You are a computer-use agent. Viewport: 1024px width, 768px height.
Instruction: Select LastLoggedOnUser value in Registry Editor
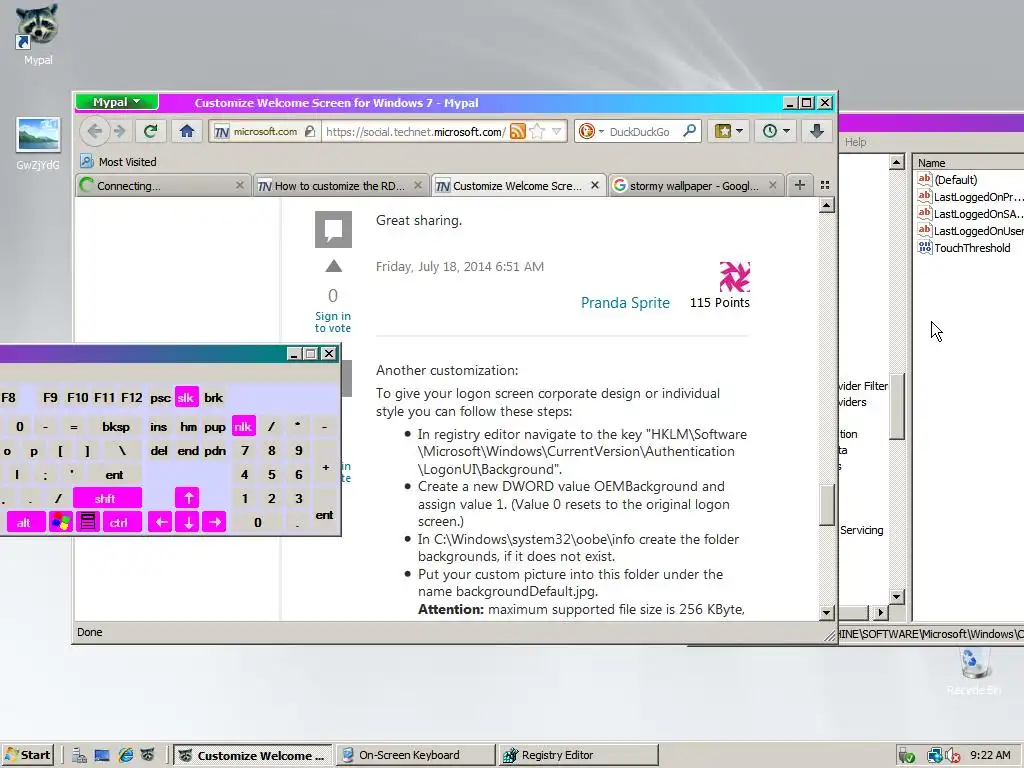(x=972, y=231)
